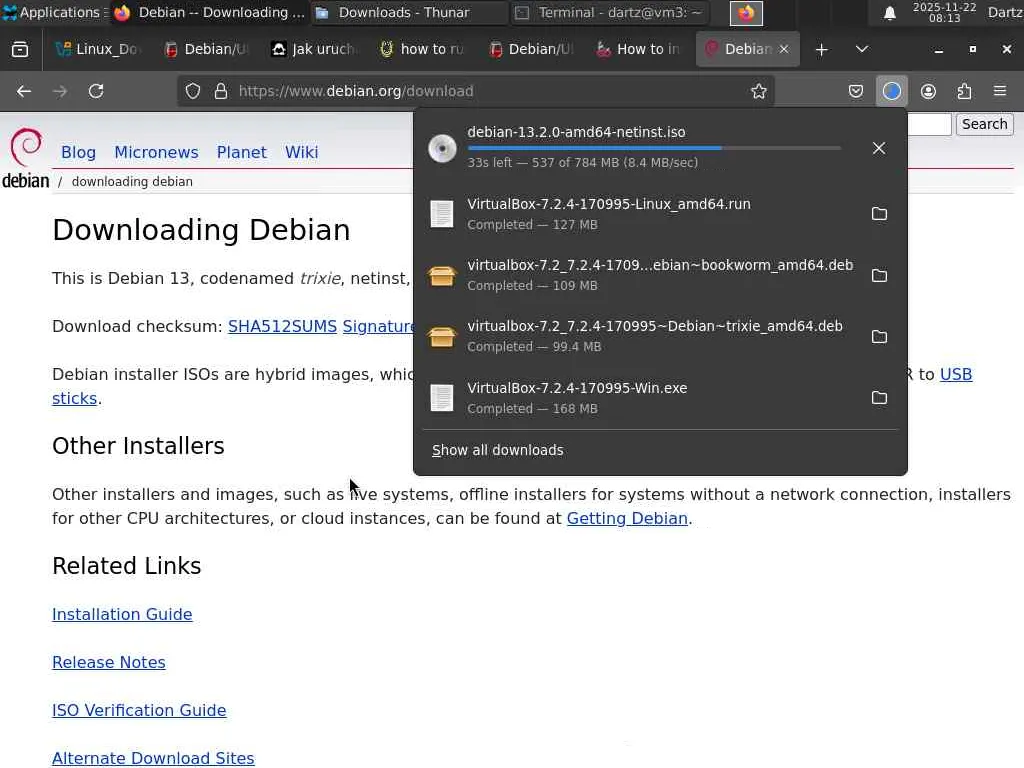
Task: Open the SHA512SUMS checksum link
Action: click(282, 327)
